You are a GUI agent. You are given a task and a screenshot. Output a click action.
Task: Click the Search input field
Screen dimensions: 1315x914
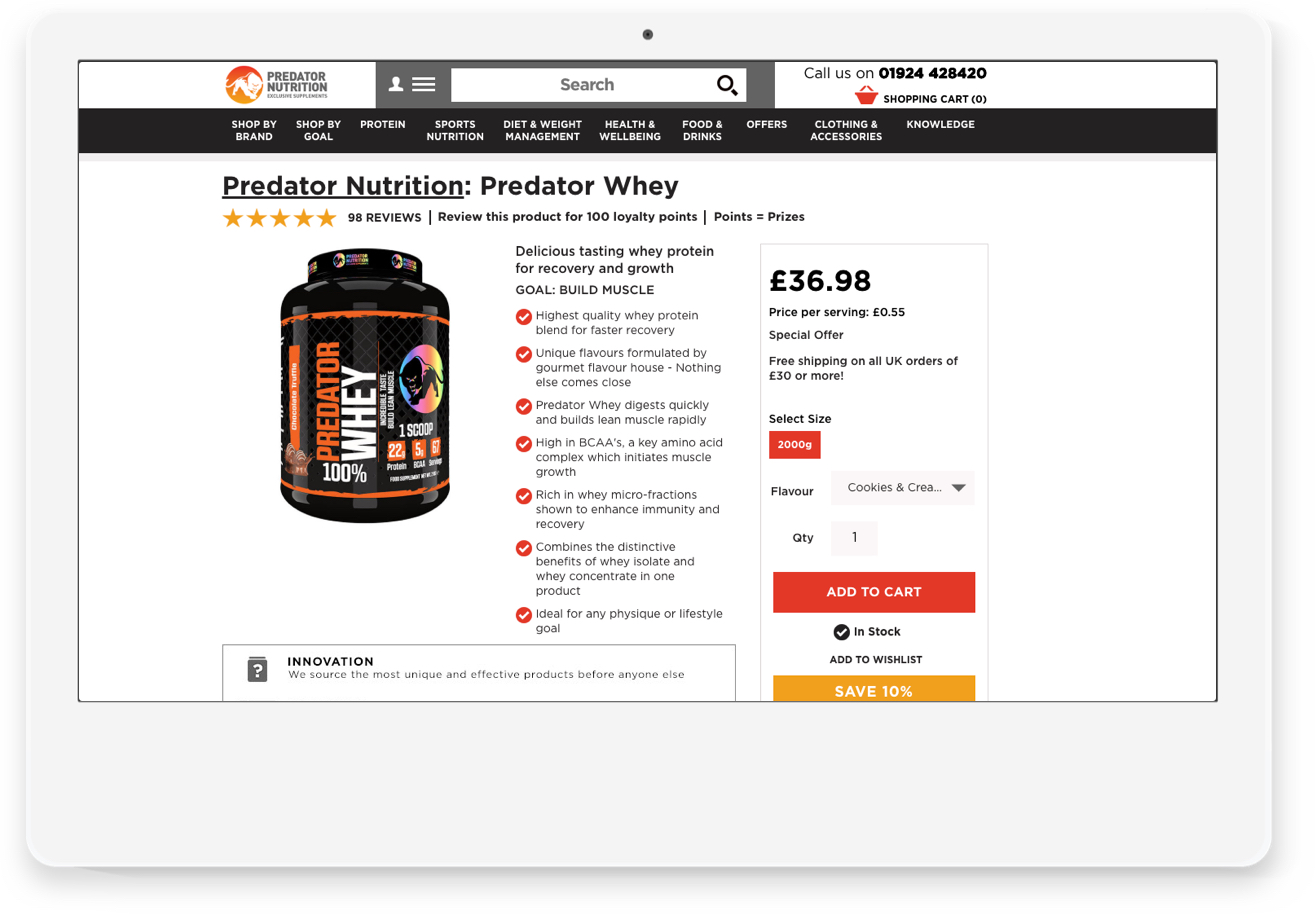point(587,85)
